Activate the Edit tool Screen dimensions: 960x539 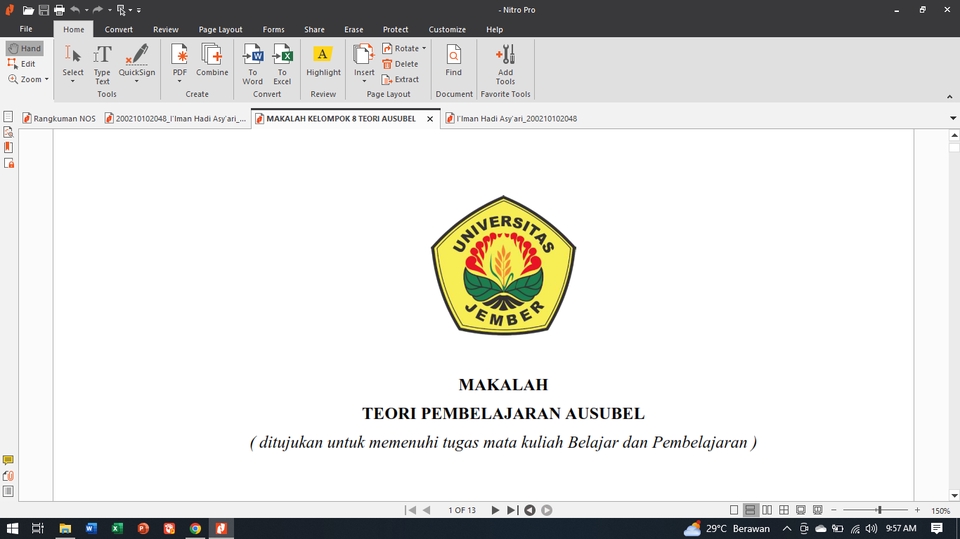[22, 64]
